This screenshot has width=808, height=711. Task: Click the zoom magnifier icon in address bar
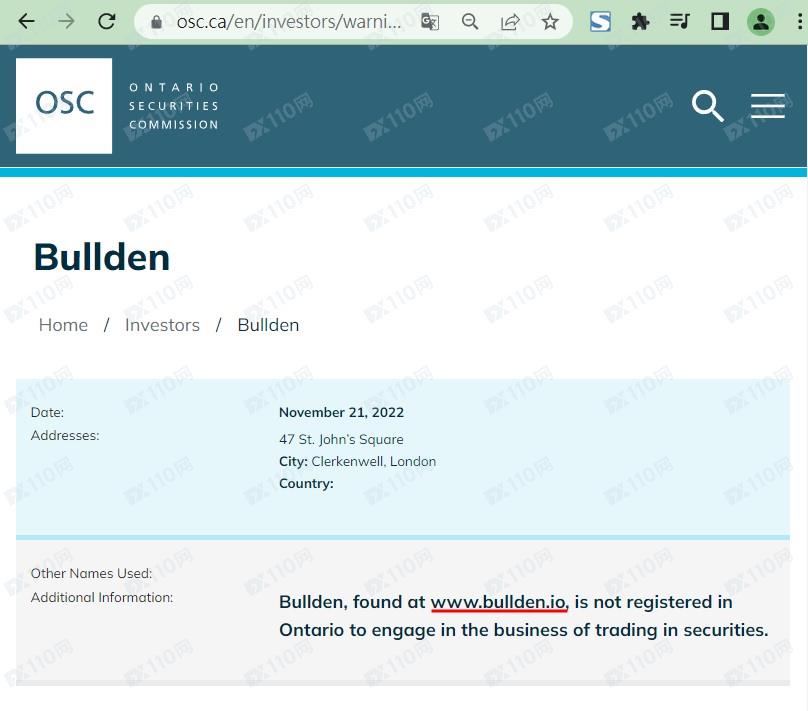coord(470,22)
